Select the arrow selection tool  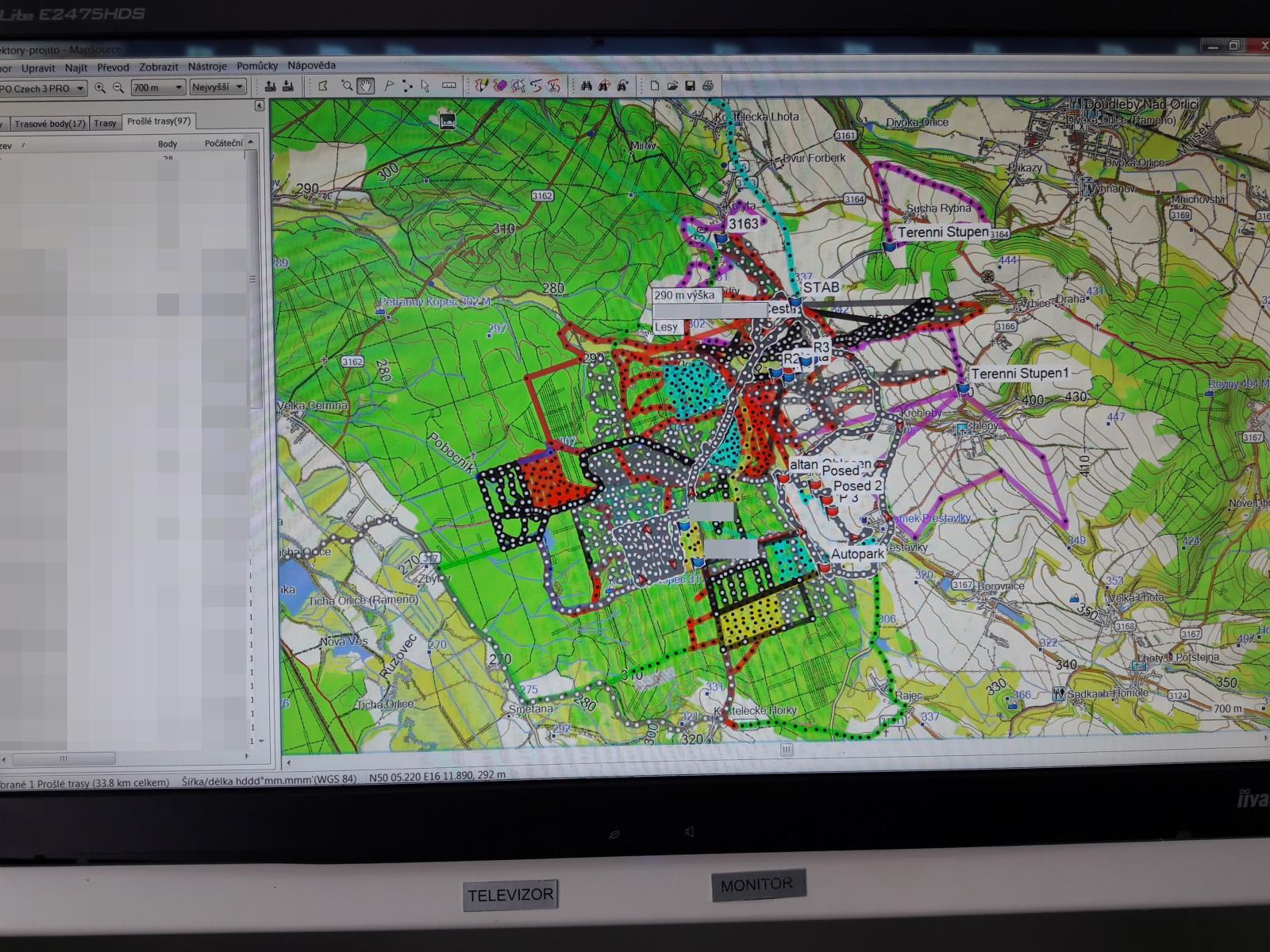click(x=425, y=86)
